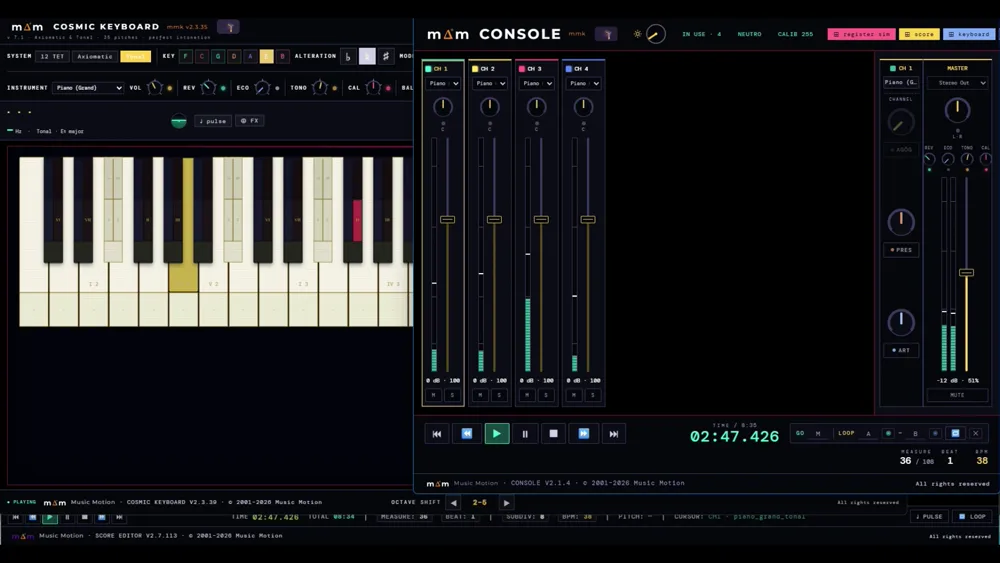Image resolution: width=1000 pixels, height=563 pixels.
Task: Click the green oscilloscope circle icon
Action: click(179, 121)
